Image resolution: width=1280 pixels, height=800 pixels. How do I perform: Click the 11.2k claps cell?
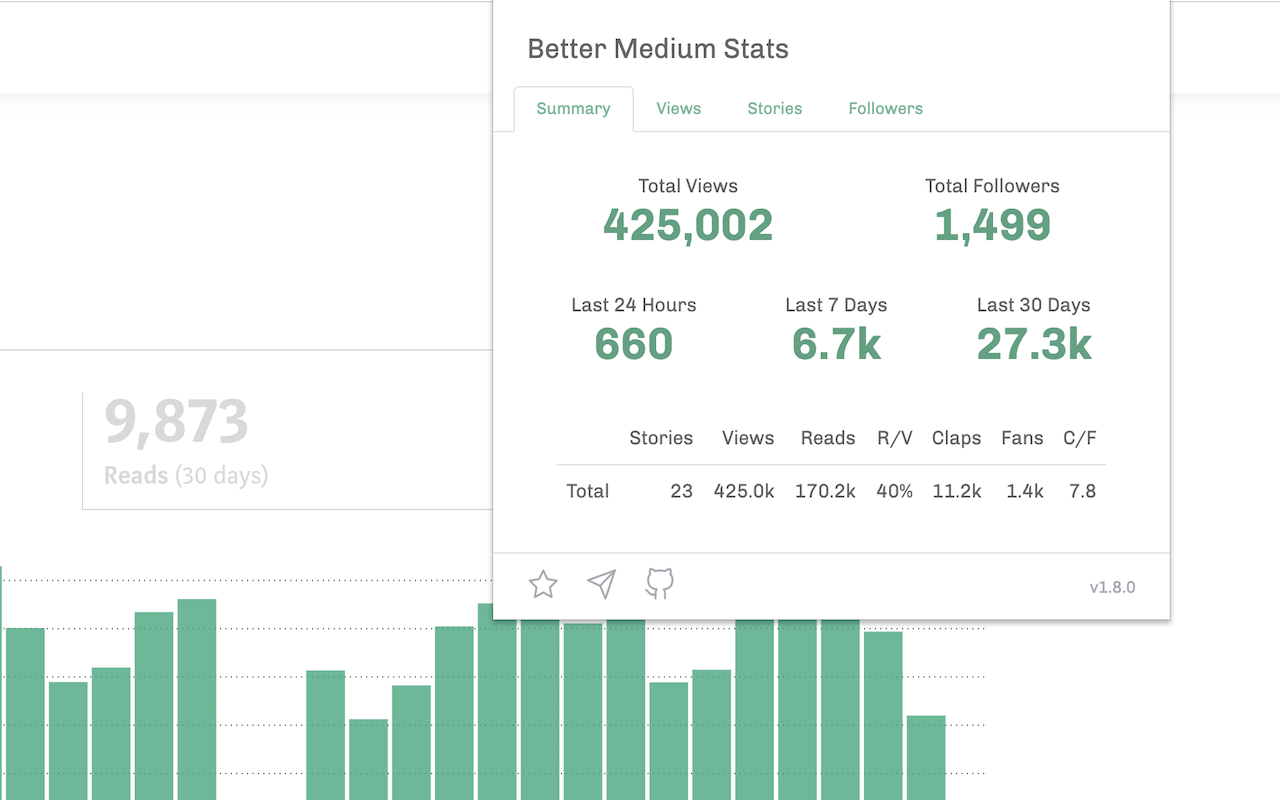coord(957,491)
